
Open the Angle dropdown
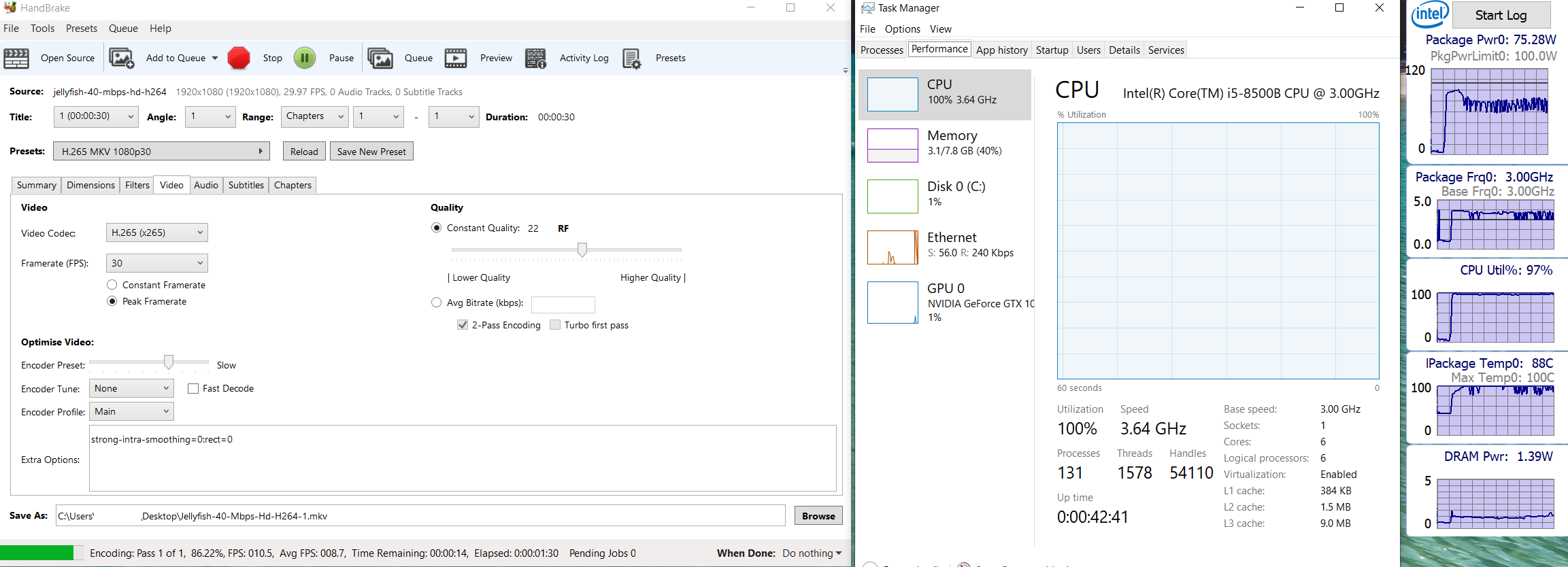tap(210, 116)
